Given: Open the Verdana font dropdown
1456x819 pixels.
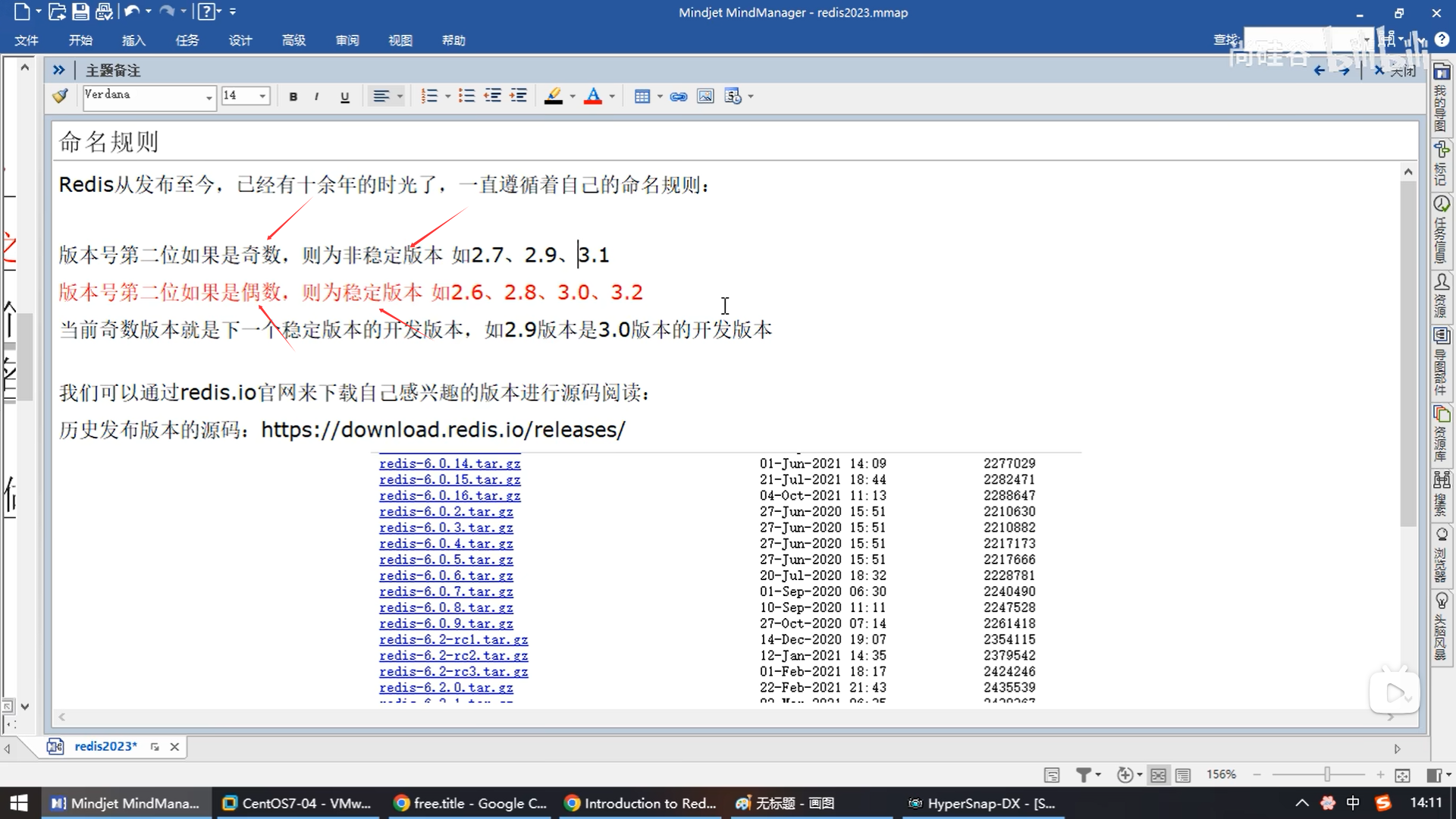Looking at the screenshot, I should (209, 97).
